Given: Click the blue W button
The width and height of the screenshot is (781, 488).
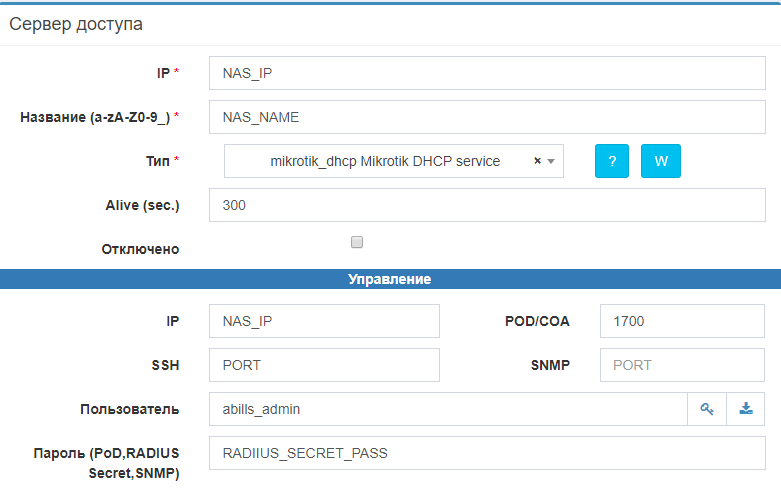Looking at the screenshot, I should click(x=660, y=161).
